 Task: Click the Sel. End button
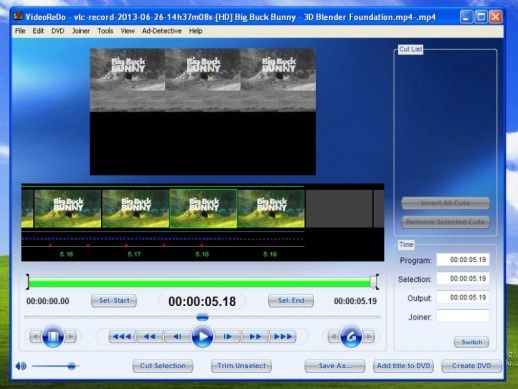[x=291, y=301]
